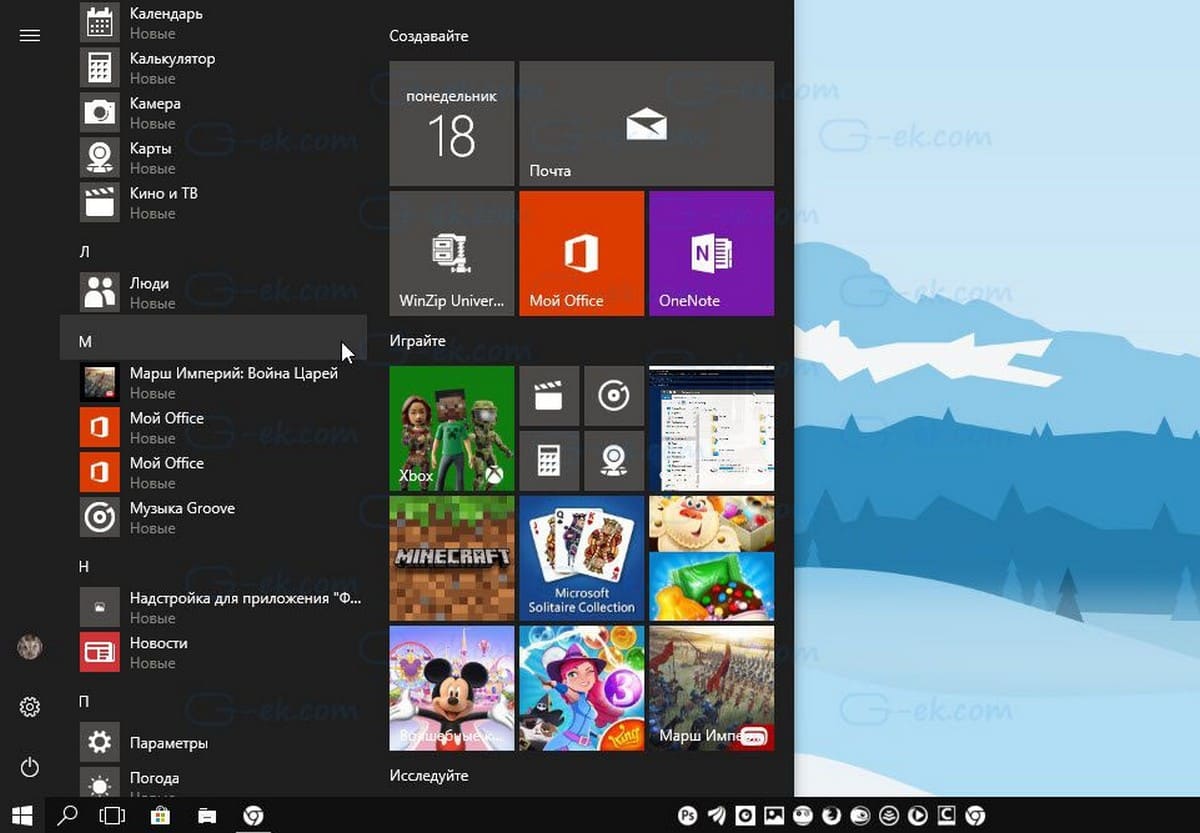Open the picture viewer icon in taskbar
The height and width of the screenshot is (833, 1200).
(775, 815)
